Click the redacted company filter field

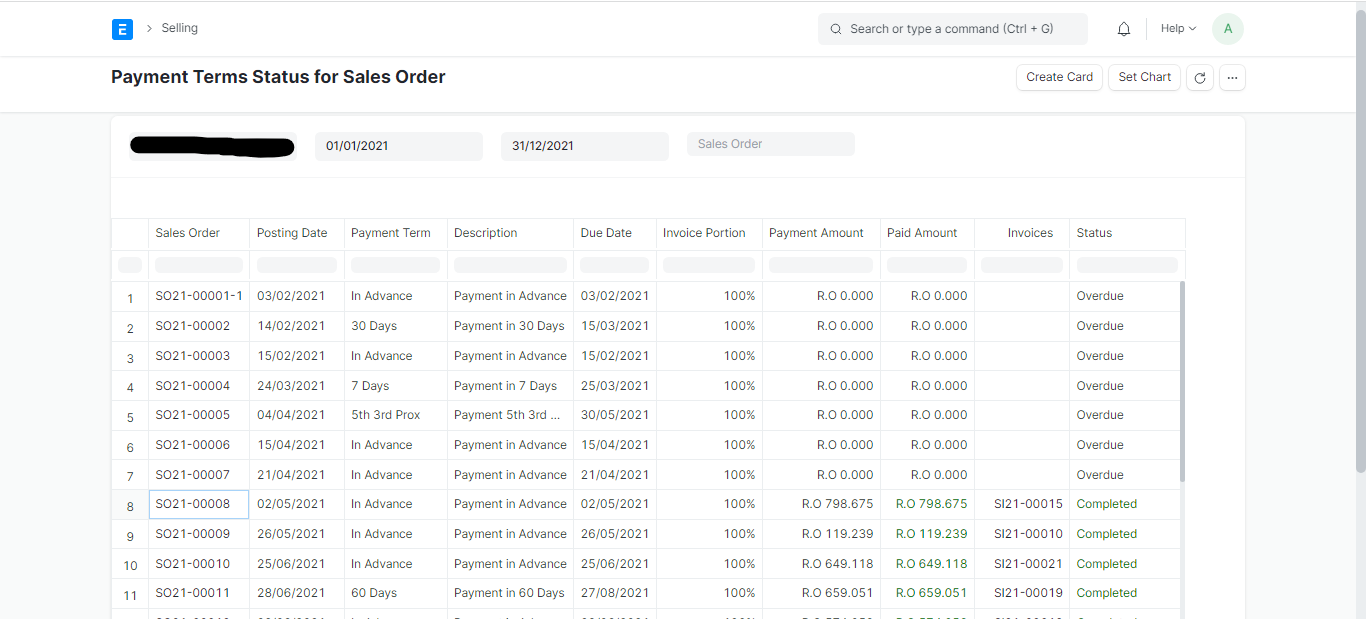coord(213,146)
